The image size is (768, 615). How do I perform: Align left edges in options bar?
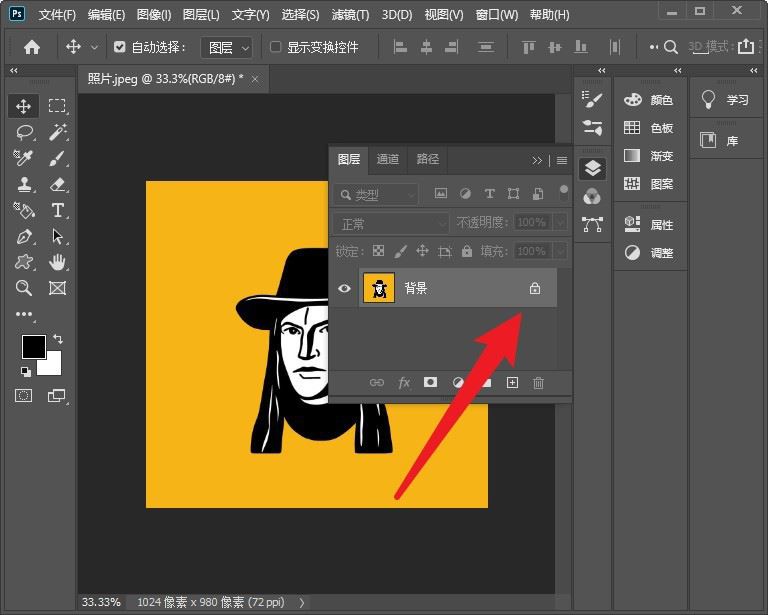pos(400,47)
